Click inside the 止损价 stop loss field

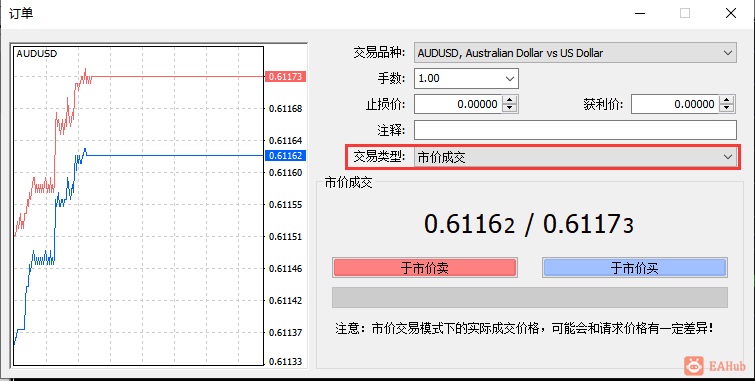[x=457, y=104]
